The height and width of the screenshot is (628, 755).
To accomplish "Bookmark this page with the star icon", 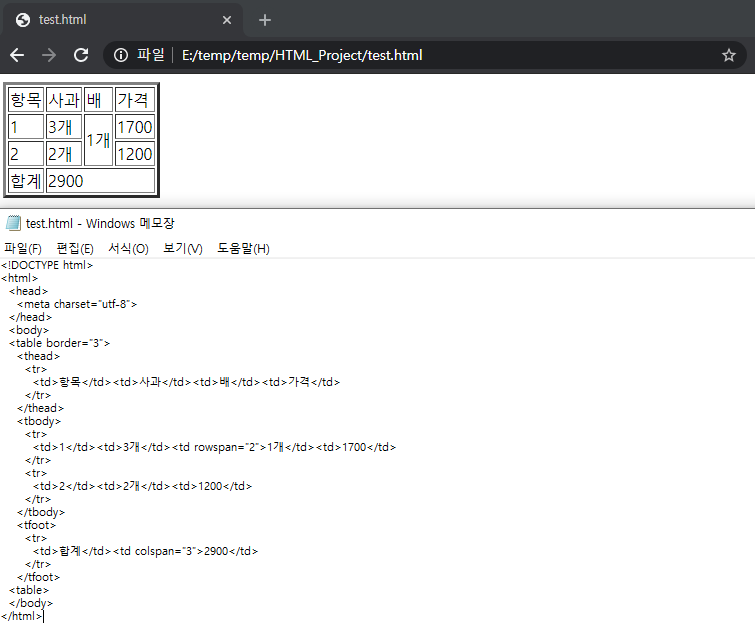I will 729,55.
